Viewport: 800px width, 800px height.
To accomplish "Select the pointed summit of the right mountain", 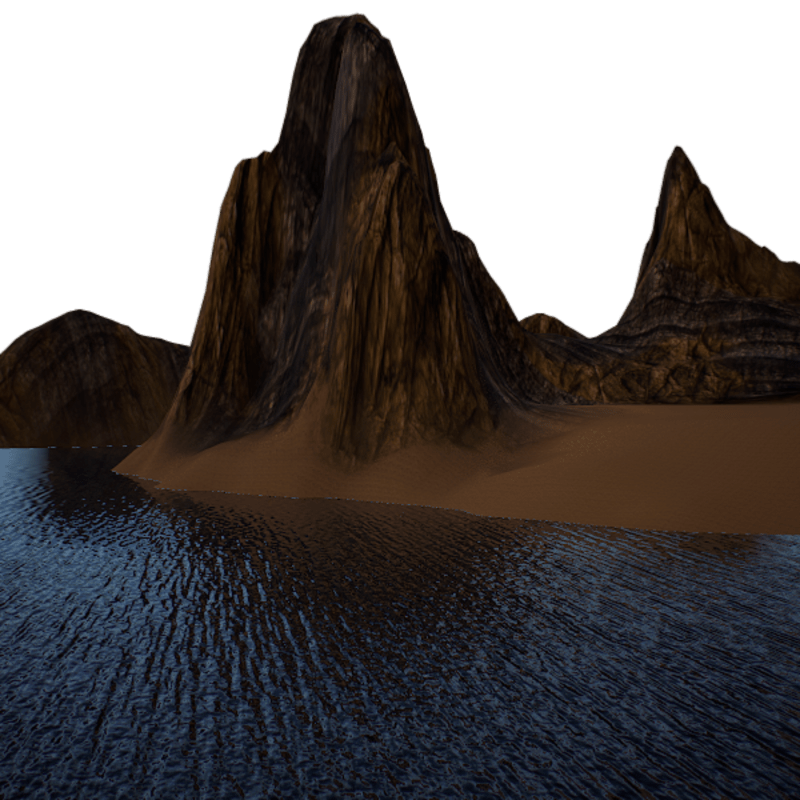I will coord(680,153).
